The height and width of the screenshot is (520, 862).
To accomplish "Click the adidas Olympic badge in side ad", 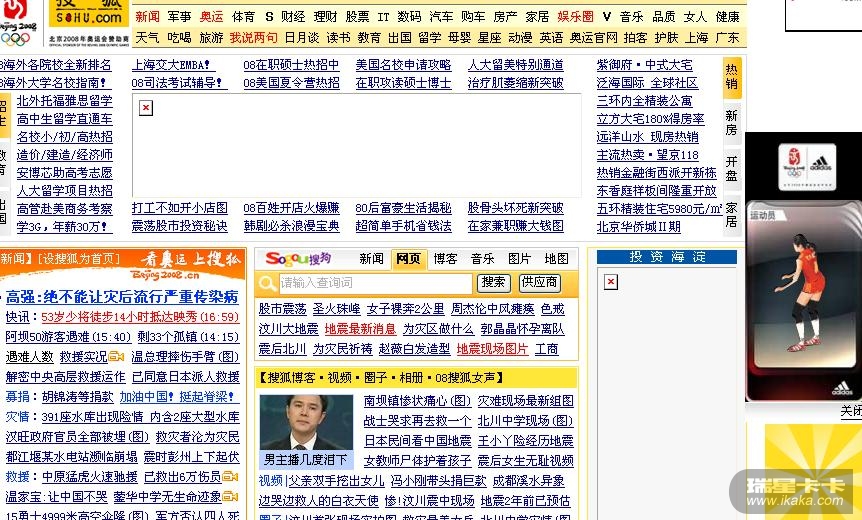I will (807, 167).
